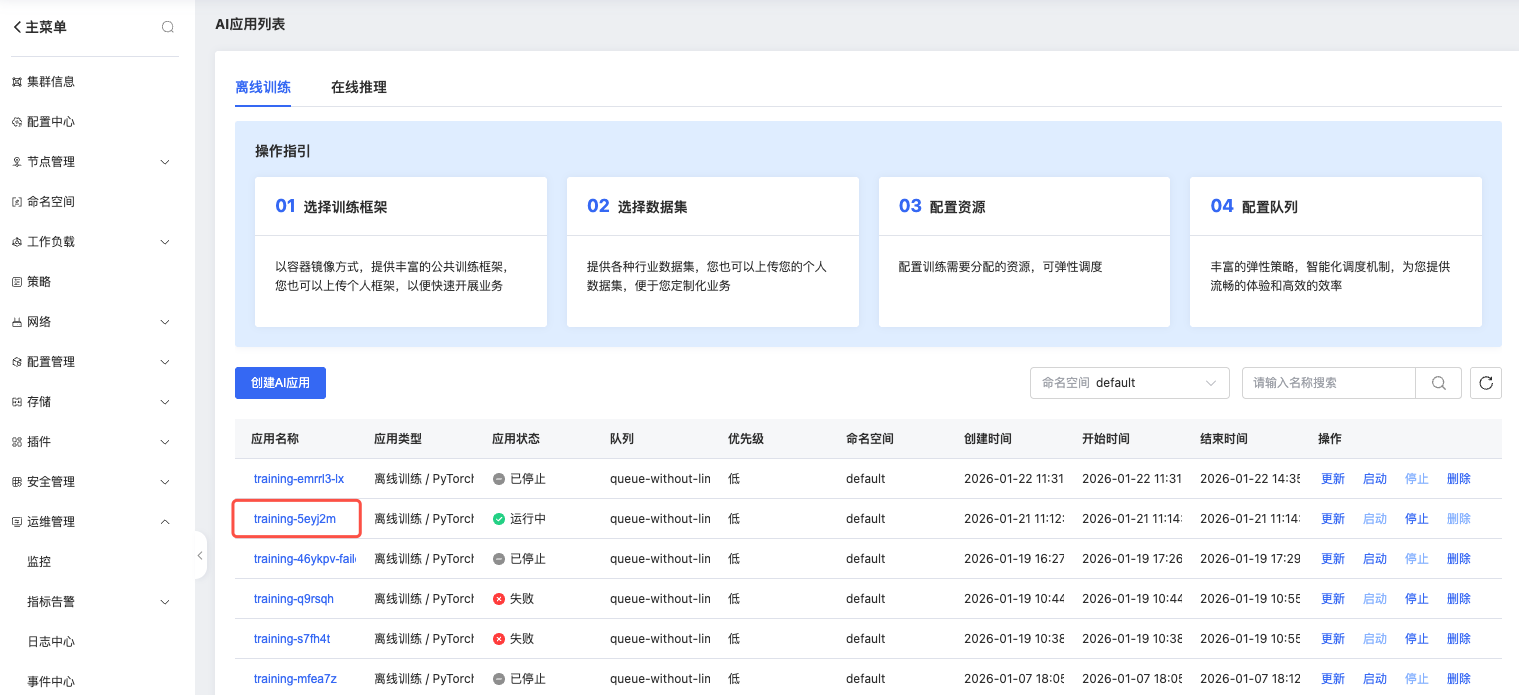The image size is (1519, 695).
Task: Click the magnifier button of name search
Action: click(x=1439, y=383)
